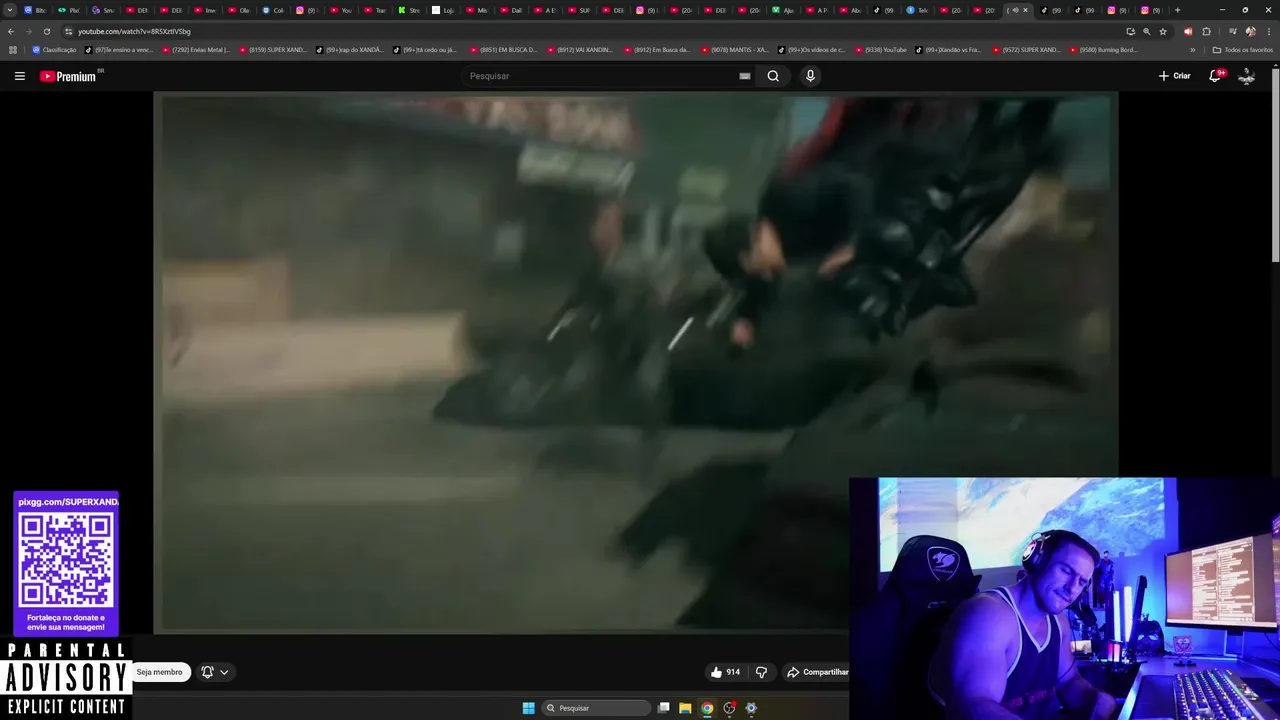Switch to the Loja browser tab

click(x=443, y=10)
